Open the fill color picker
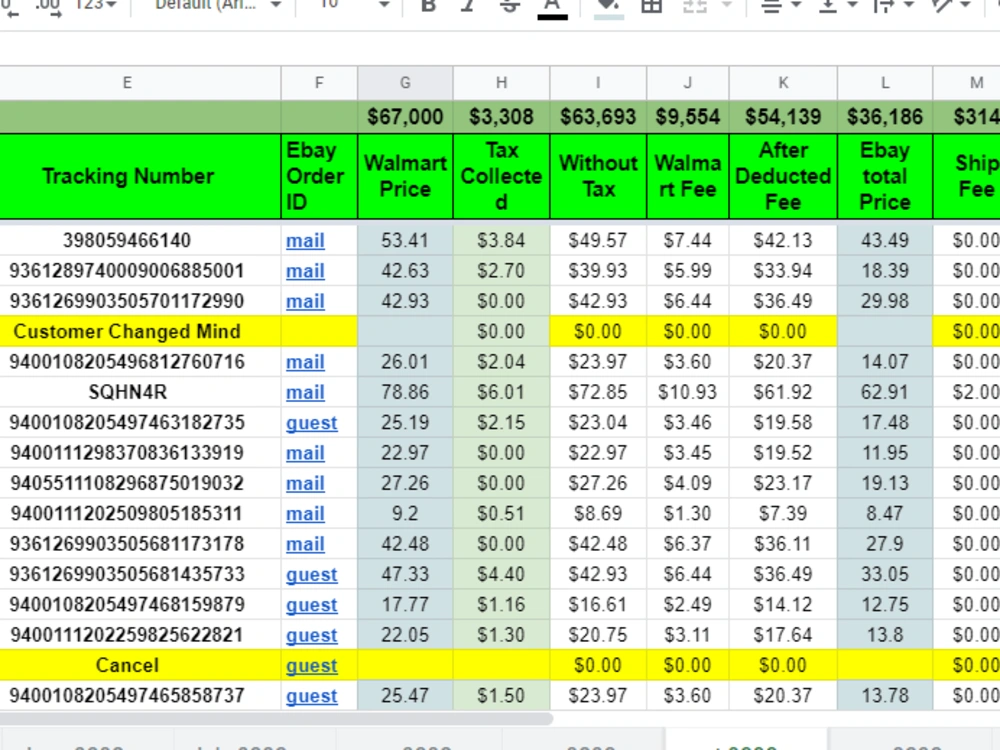This screenshot has height=750, width=1000. (608, 8)
